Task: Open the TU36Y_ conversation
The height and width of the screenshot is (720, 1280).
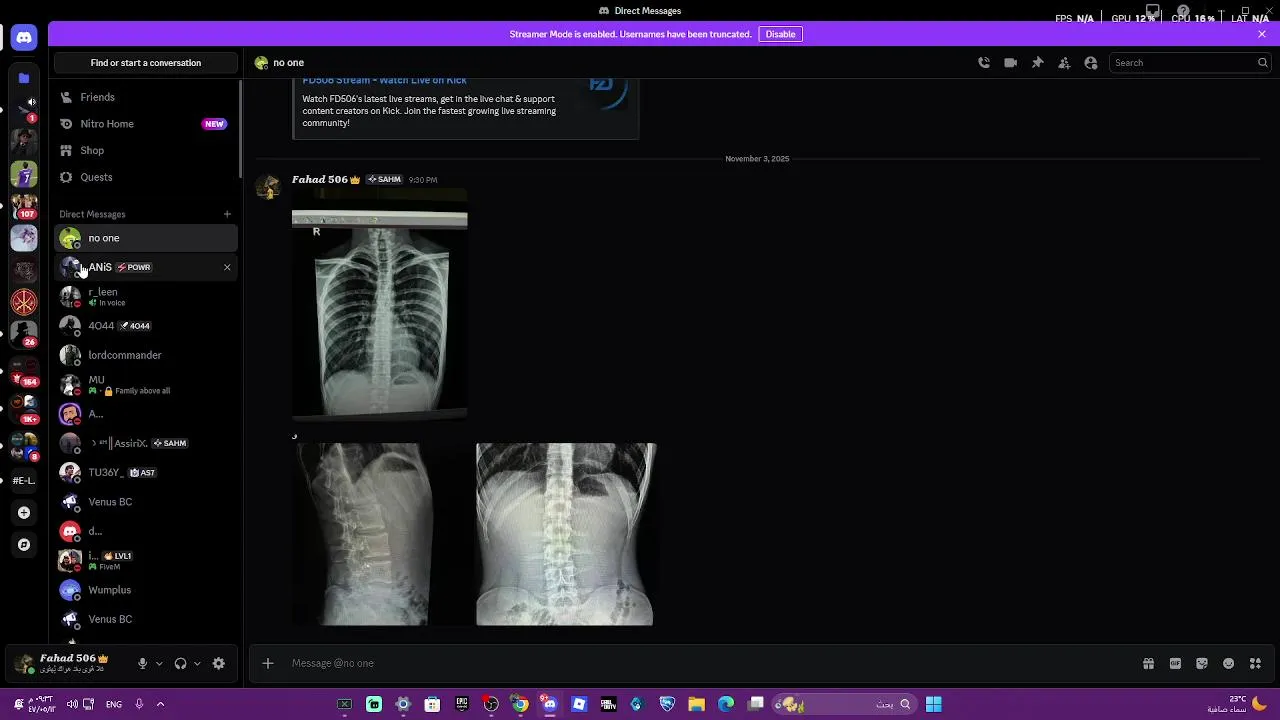Action: pyautogui.click(x=146, y=472)
